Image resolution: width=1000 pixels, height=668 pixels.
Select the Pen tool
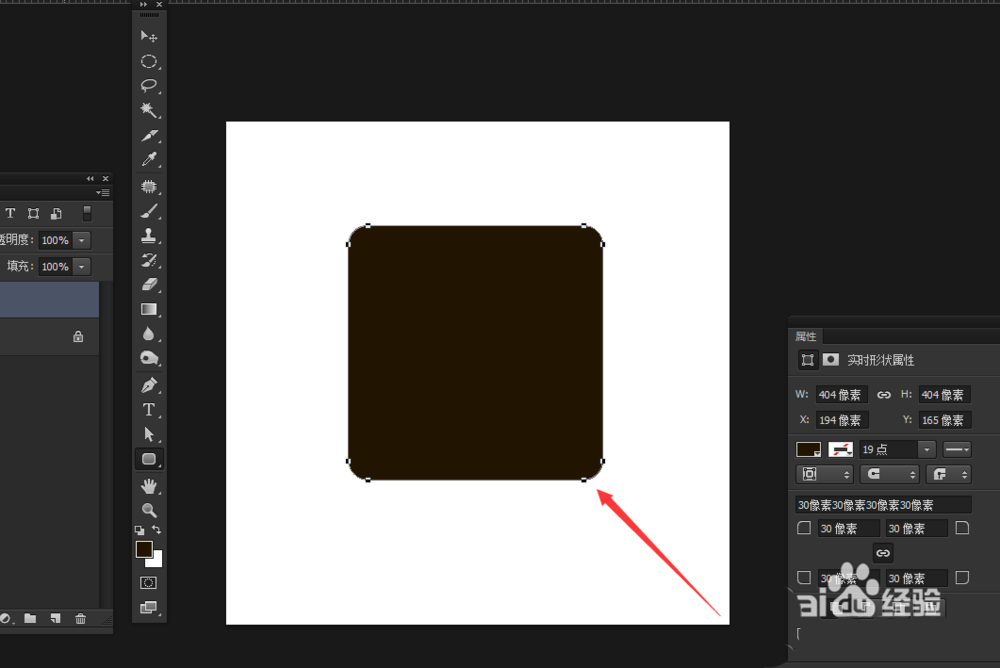(149, 385)
